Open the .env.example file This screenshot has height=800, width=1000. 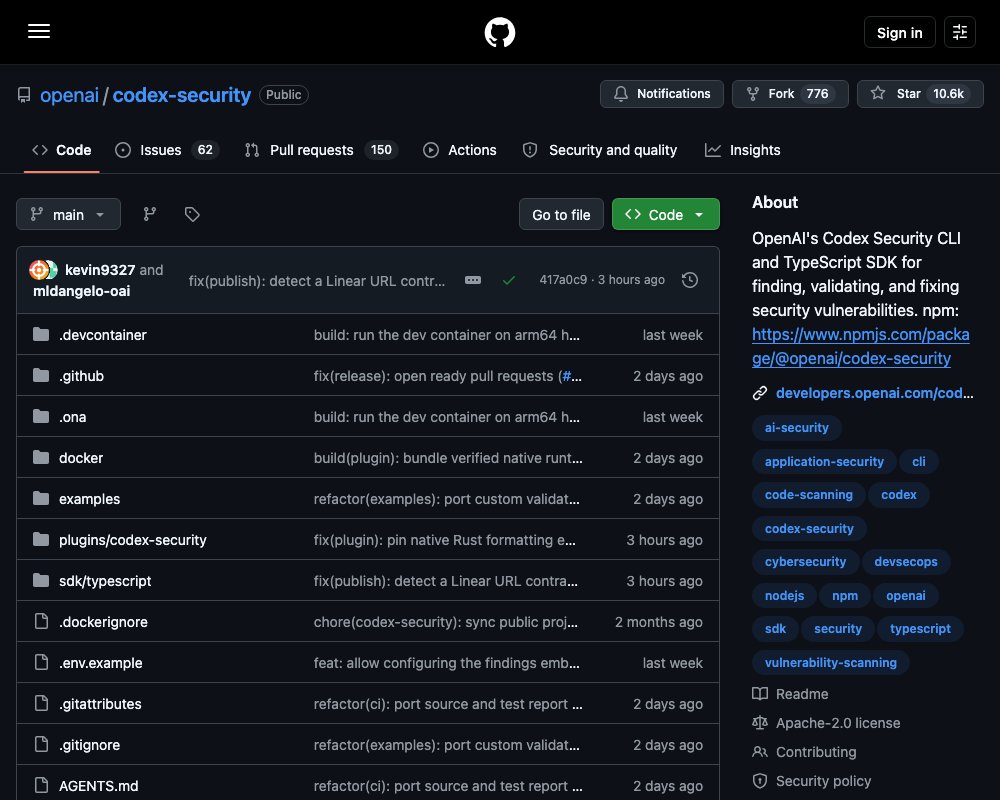point(101,663)
